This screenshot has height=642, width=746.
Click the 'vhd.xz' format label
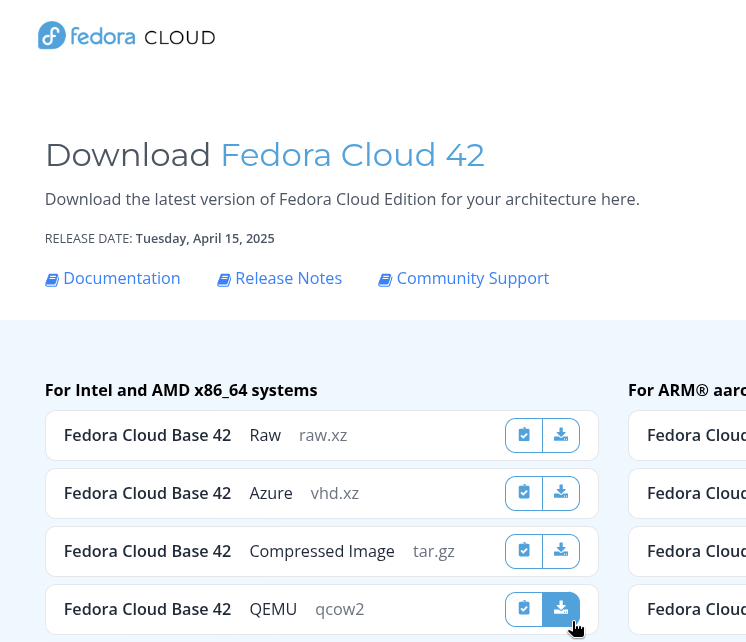pos(334,494)
